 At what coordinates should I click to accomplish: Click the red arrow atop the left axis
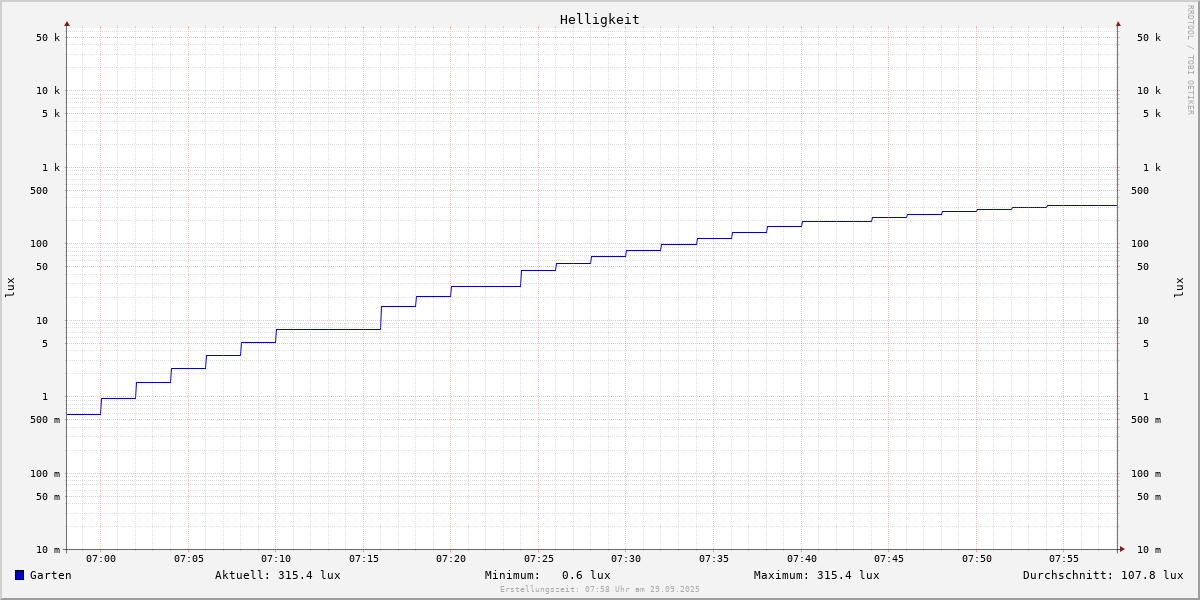[x=67, y=23]
